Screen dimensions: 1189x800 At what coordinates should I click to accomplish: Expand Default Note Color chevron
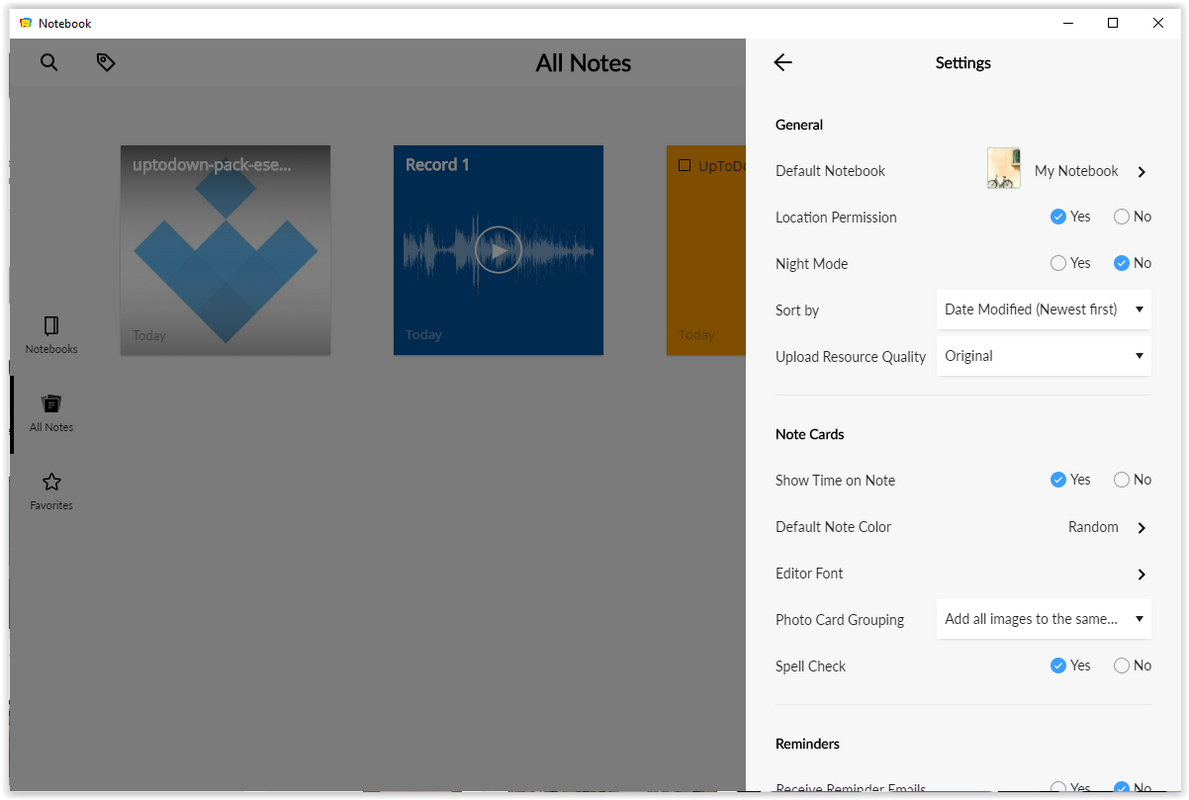[x=1141, y=528]
